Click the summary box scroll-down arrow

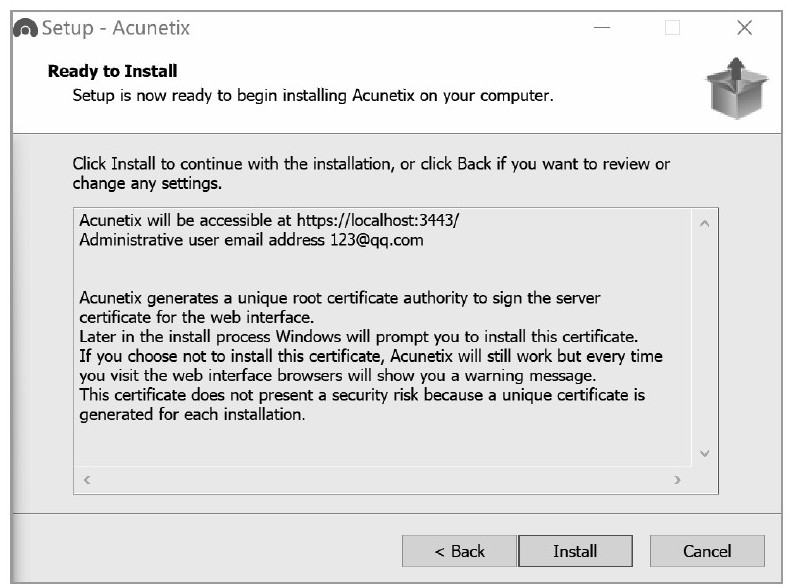(705, 454)
